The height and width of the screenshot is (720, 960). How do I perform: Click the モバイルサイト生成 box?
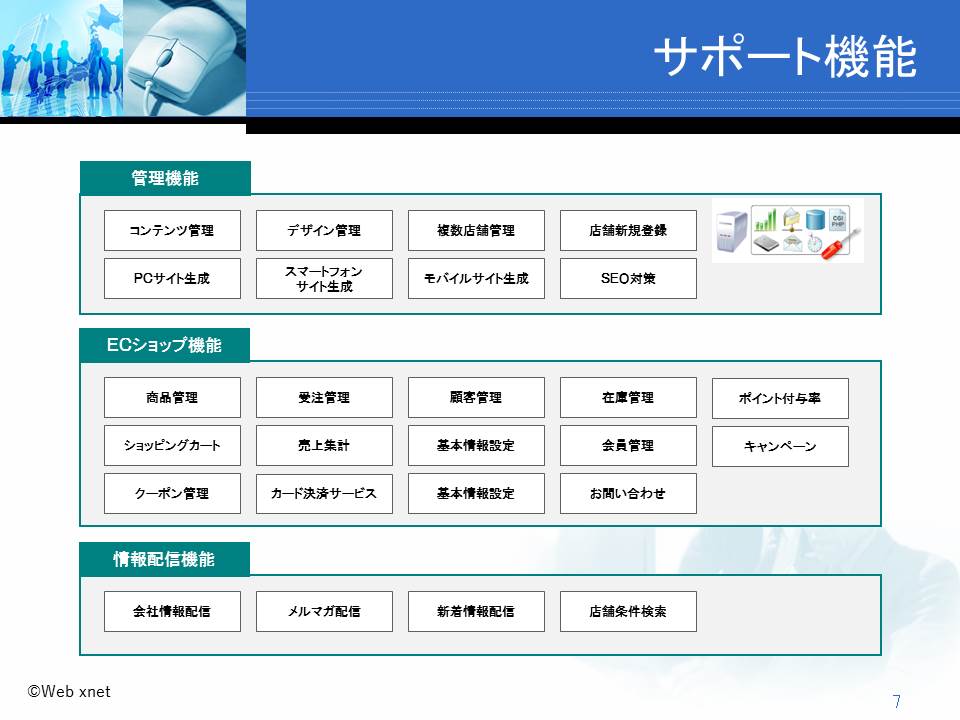tap(476, 278)
